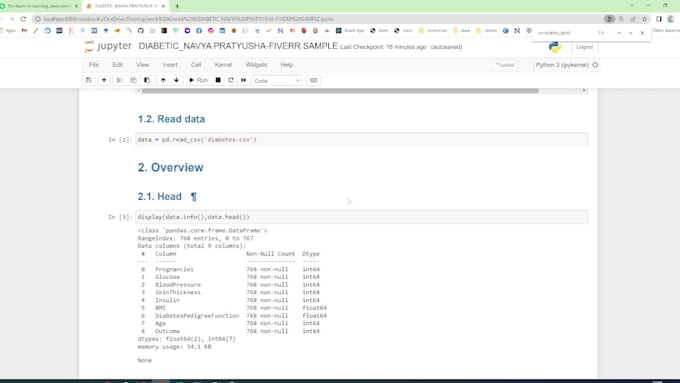The image size is (680, 383).
Task: Click the Logout button
Action: (585, 47)
